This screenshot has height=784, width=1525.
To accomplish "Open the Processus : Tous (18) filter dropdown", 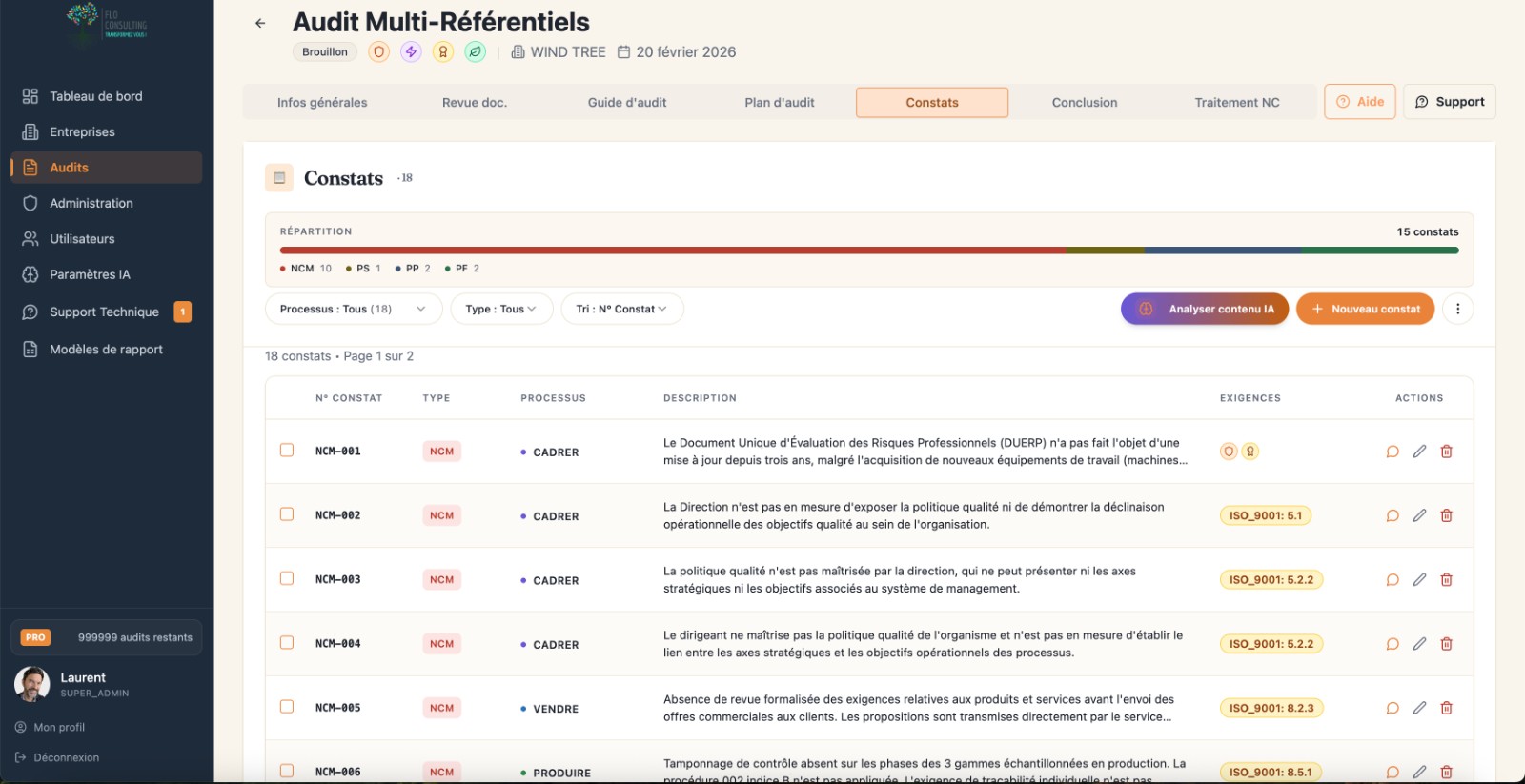I will [354, 309].
